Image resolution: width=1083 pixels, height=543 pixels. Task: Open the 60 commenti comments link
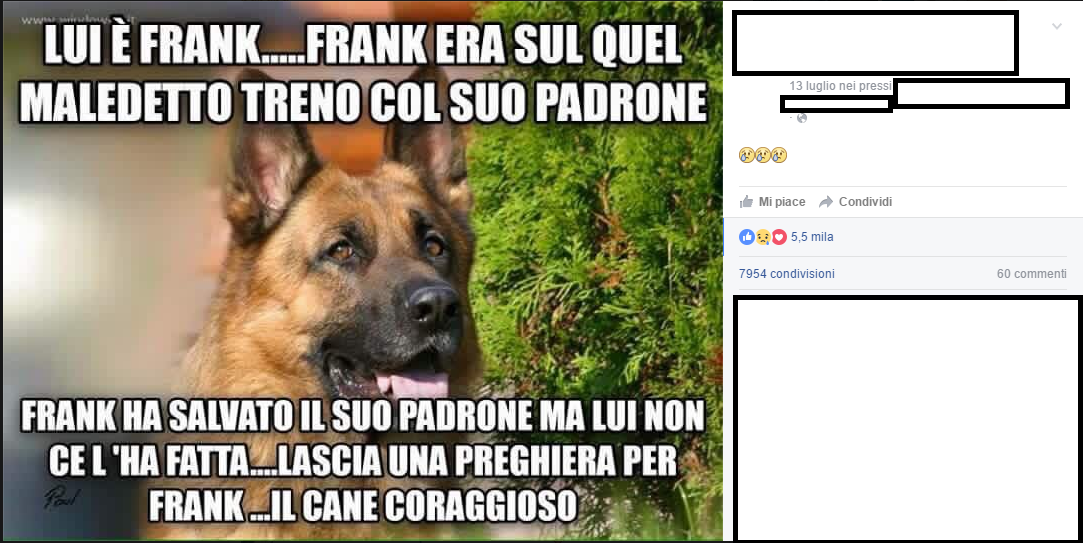[x=1032, y=274]
